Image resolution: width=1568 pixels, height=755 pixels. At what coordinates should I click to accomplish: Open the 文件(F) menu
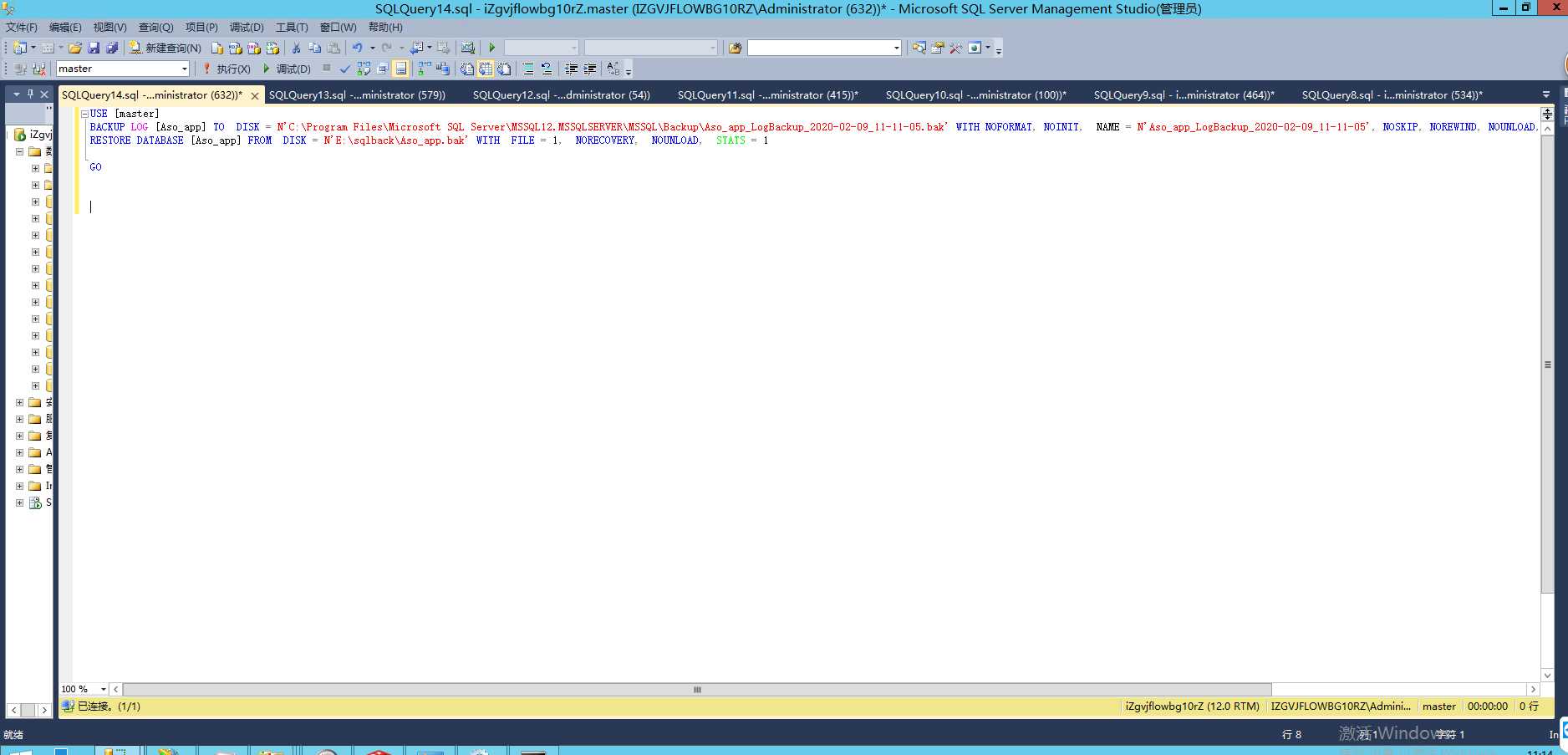click(22, 28)
